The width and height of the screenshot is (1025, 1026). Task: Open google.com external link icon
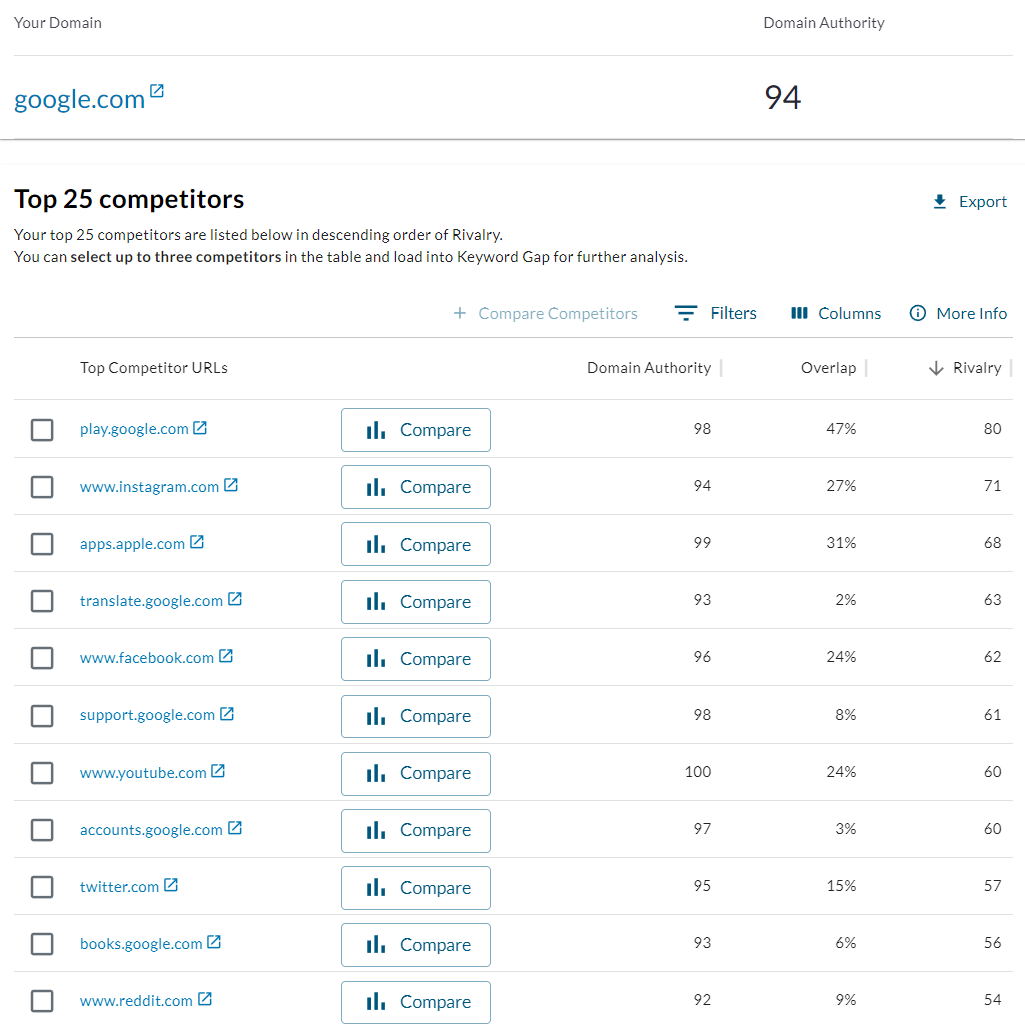tap(156, 91)
